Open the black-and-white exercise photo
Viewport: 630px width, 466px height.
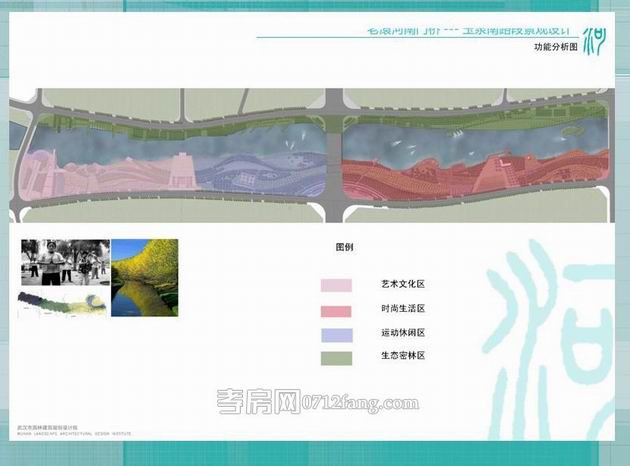coord(65,262)
